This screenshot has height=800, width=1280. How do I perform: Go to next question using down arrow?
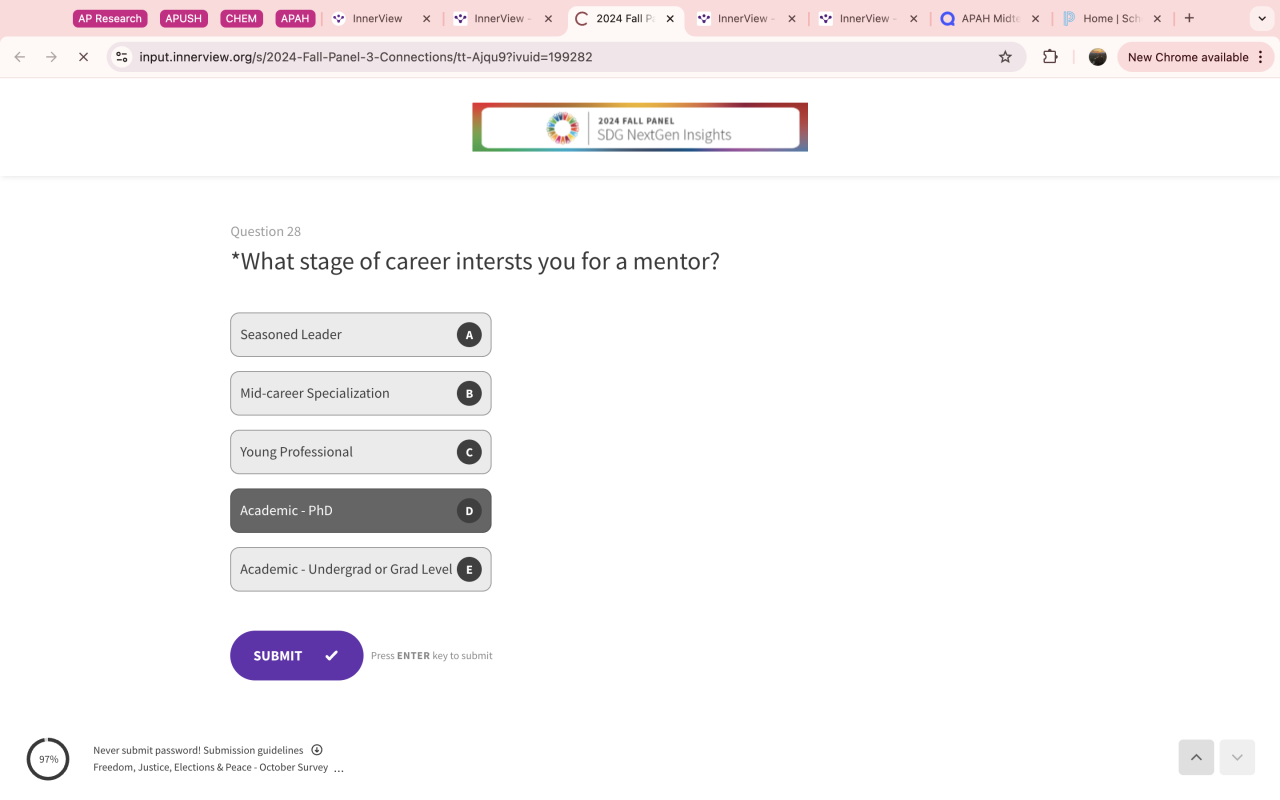click(x=1237, y=758)
